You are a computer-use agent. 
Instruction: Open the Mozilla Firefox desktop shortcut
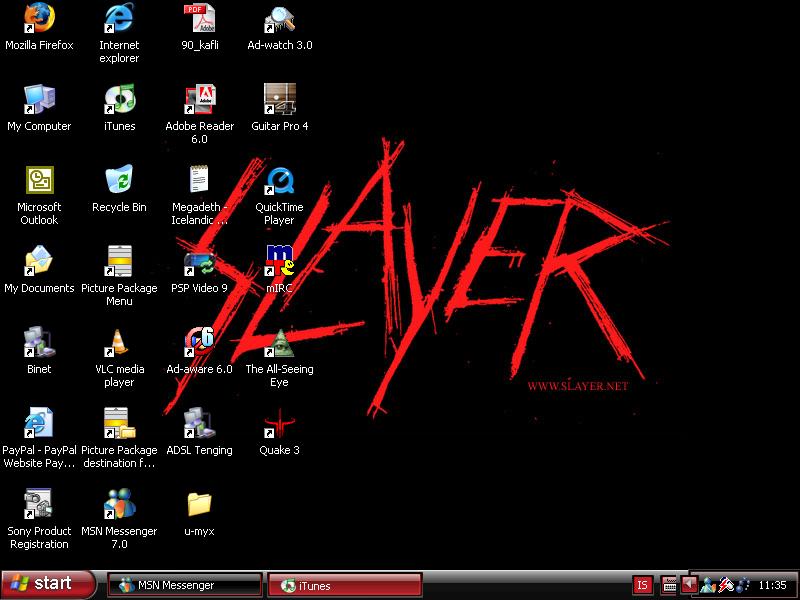point(39,18)
